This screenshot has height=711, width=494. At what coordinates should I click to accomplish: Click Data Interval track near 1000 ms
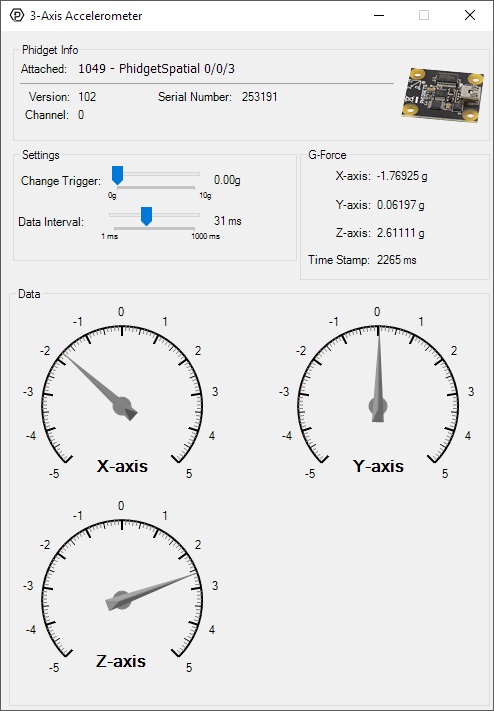pyautogui.click(x=195, y=215)
